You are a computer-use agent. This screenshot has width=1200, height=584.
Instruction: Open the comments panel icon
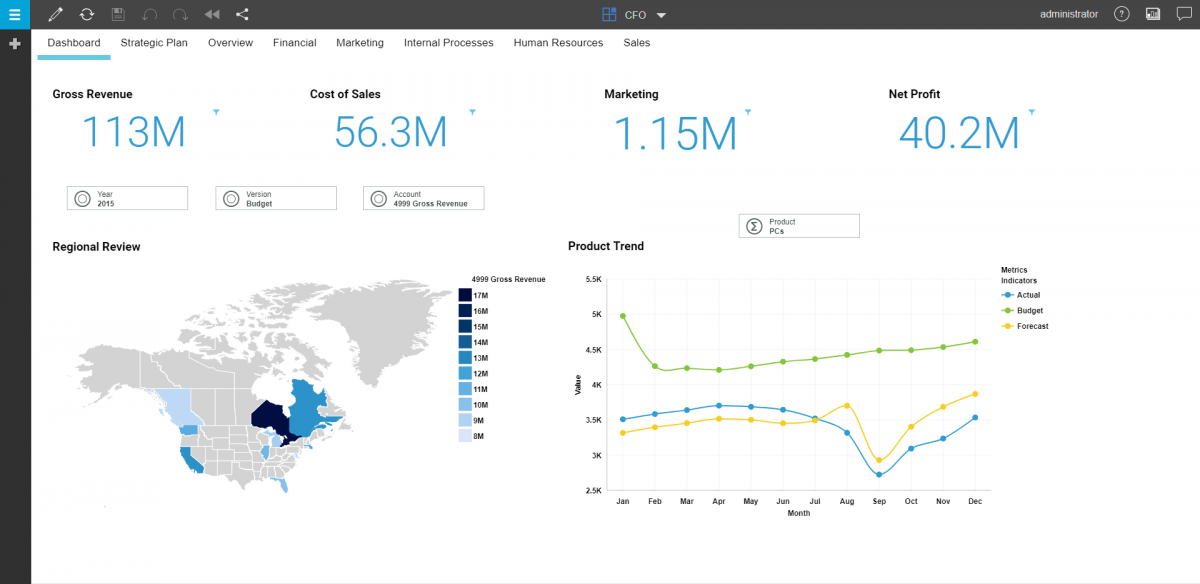[x=1186, y=14]
